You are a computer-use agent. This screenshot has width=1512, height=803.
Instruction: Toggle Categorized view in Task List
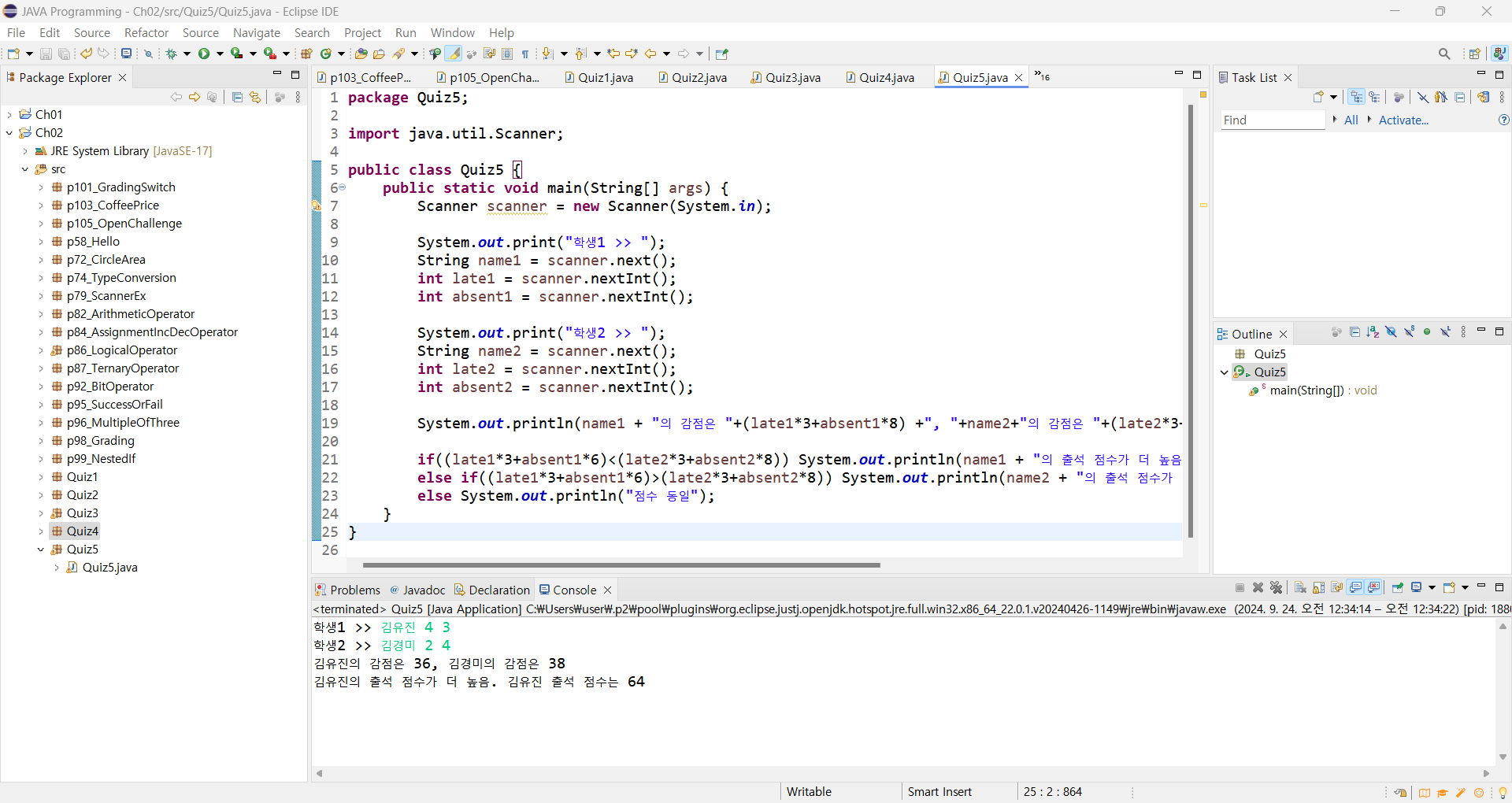[x=1356, y=97]
